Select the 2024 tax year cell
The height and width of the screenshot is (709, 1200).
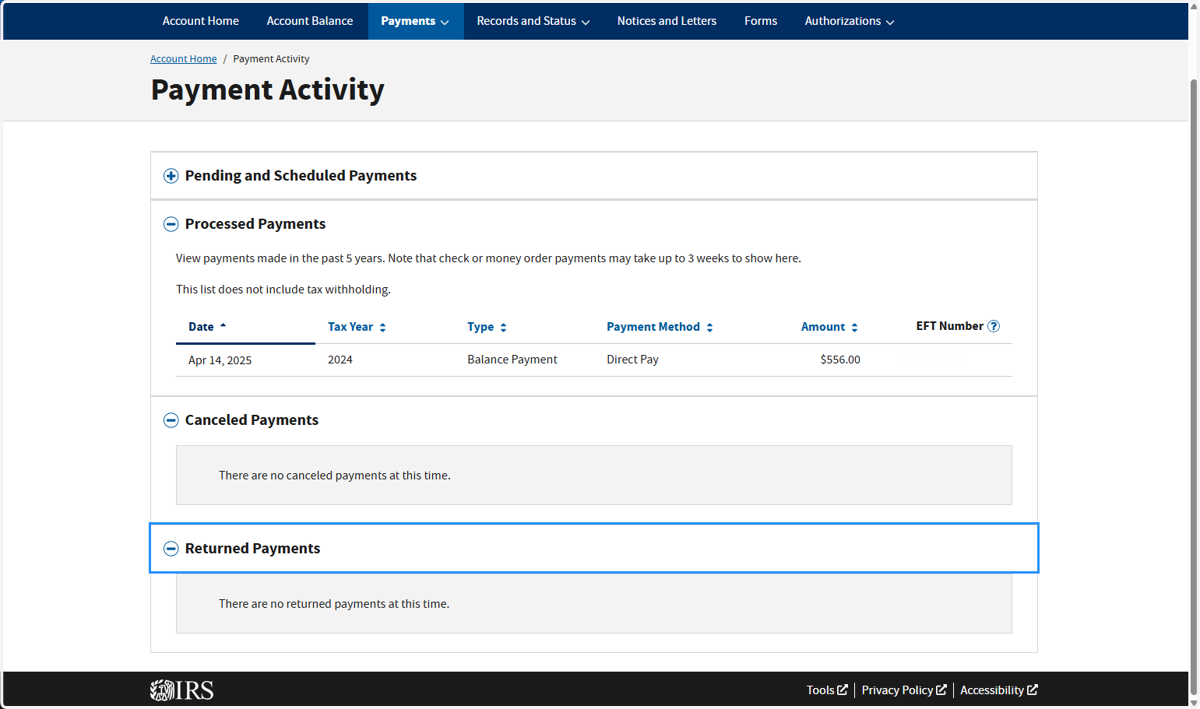[x=340, y=360]
